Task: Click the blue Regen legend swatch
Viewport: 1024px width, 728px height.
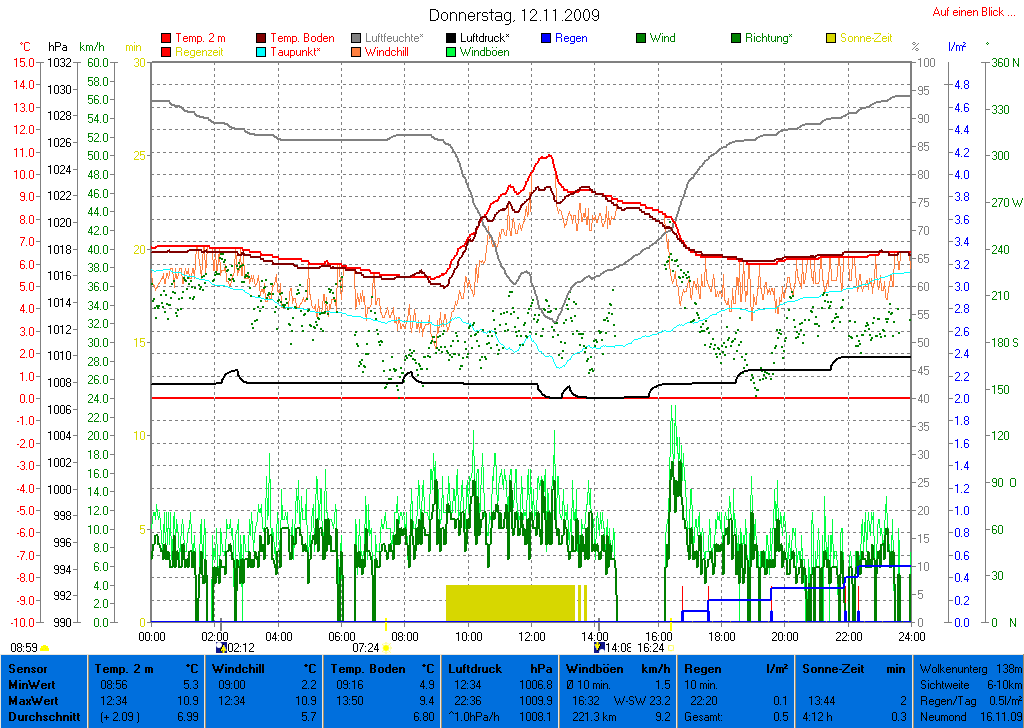Action: coord(546,38)
